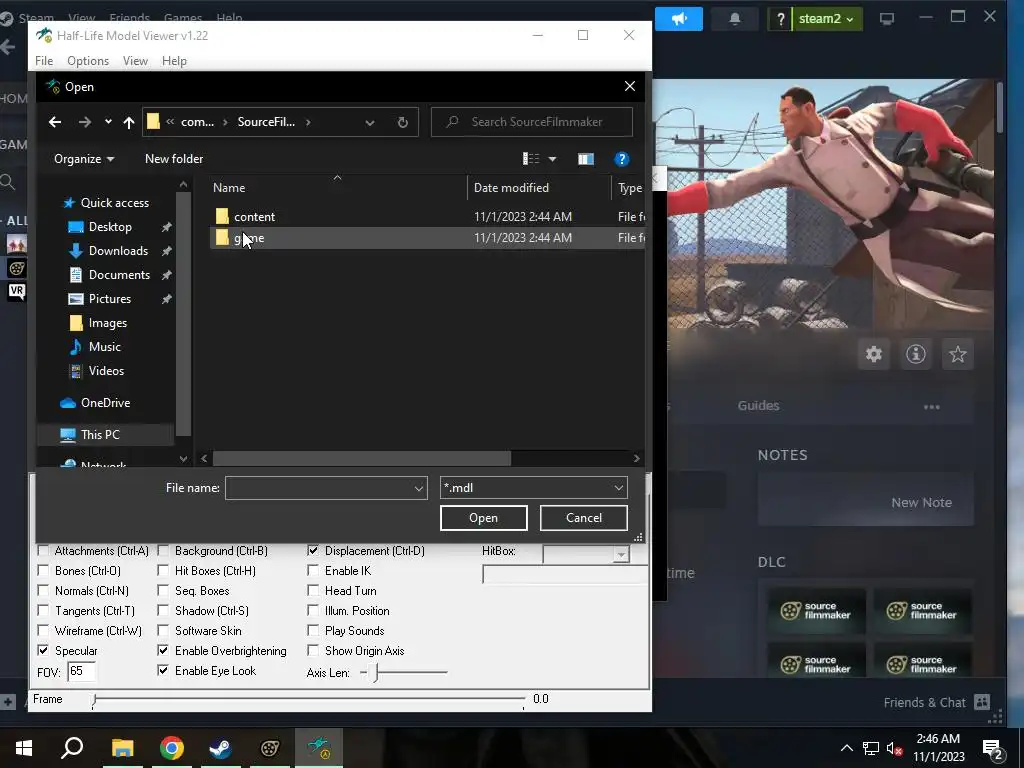
Task: Open the dialog help icon
Action: coord(621,159)
